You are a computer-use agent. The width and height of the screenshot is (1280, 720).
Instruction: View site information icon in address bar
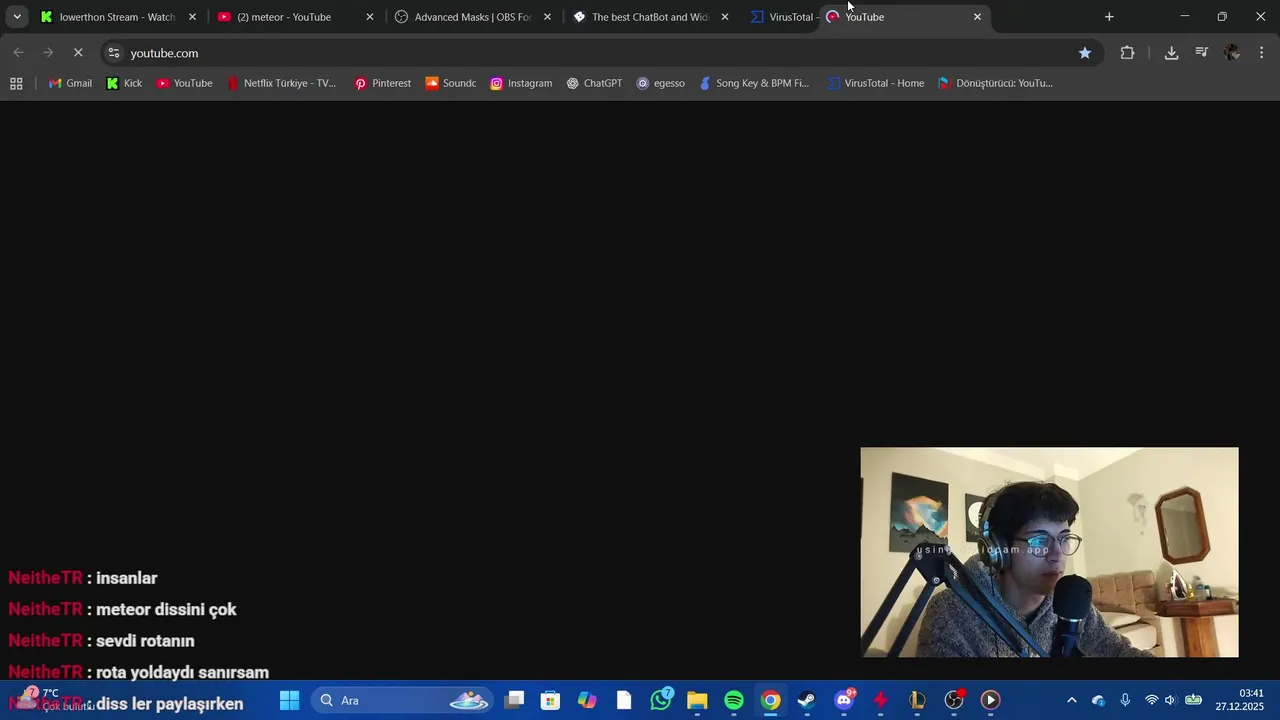(114, 53)
